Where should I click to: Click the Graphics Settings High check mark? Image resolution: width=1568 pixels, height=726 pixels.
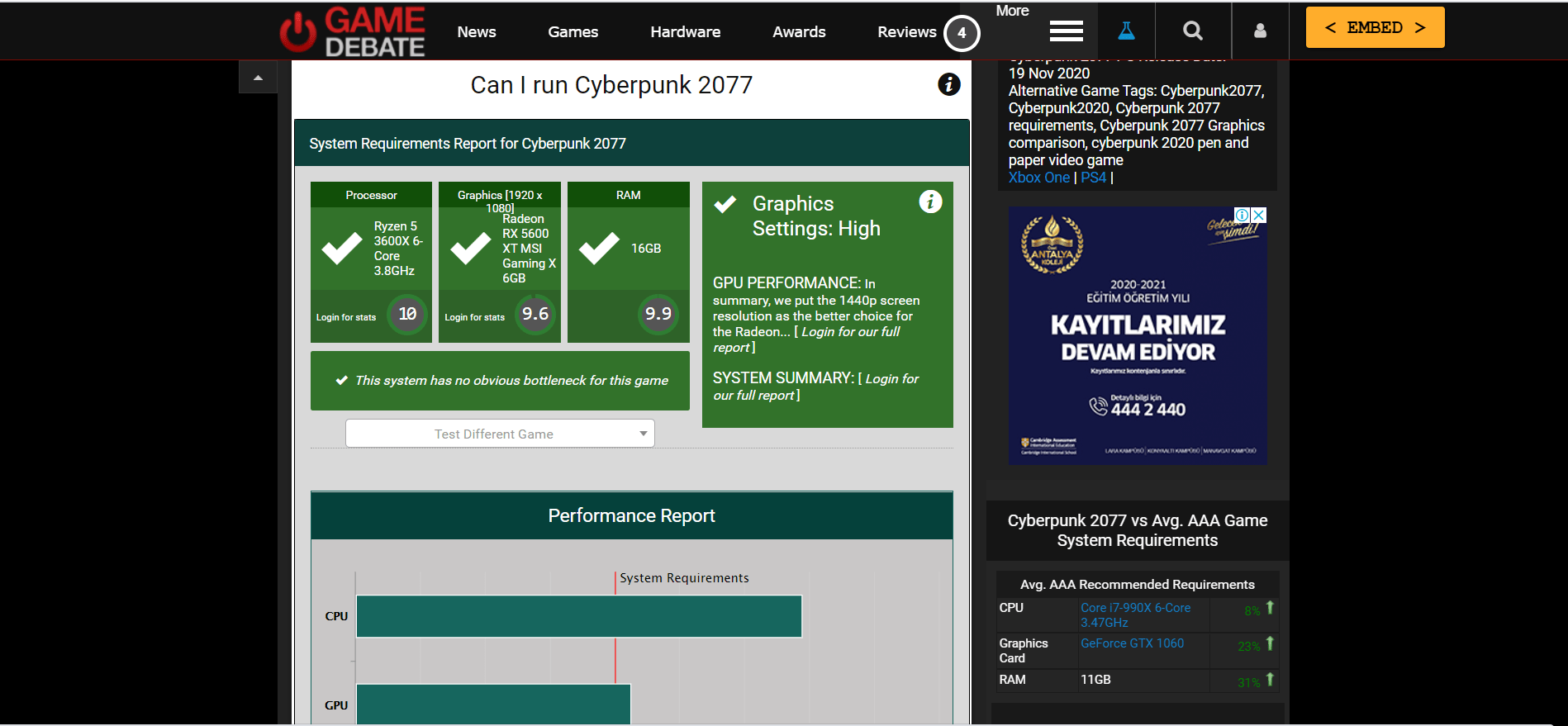coord(725,204)
